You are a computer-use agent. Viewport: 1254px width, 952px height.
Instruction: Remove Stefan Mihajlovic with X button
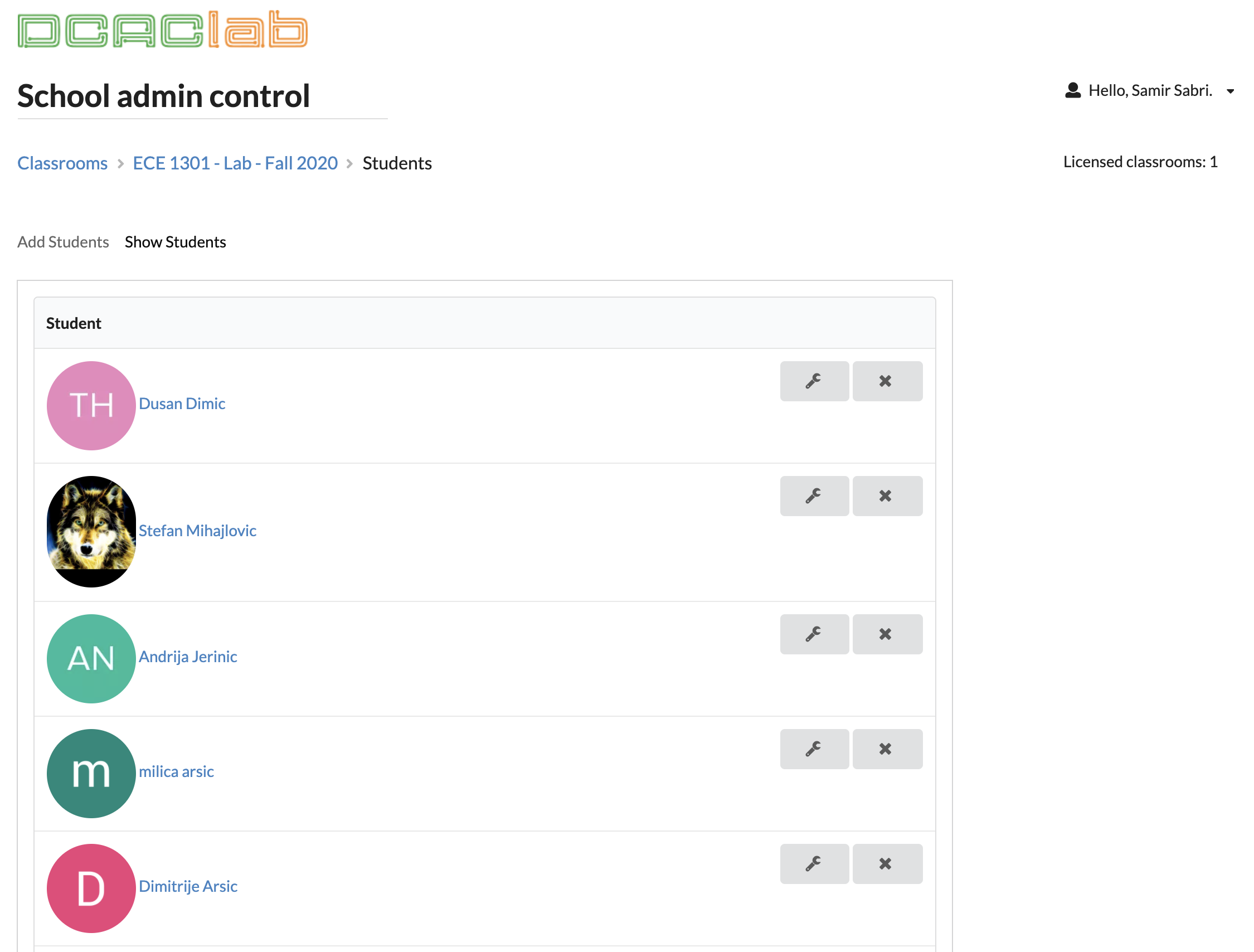[x=887, y=496]
